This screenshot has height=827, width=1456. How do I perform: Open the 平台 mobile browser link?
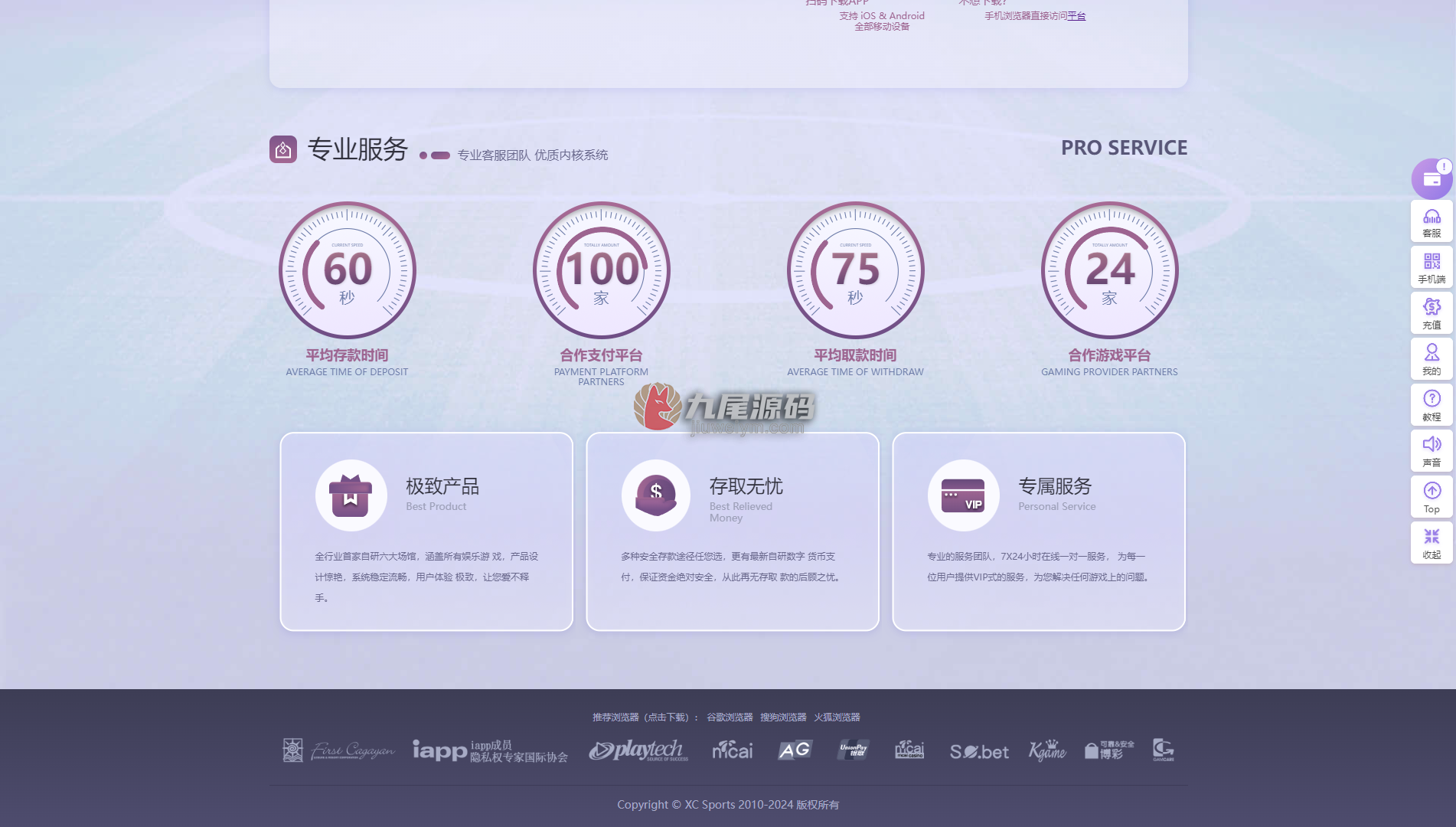pos(1076,16)
